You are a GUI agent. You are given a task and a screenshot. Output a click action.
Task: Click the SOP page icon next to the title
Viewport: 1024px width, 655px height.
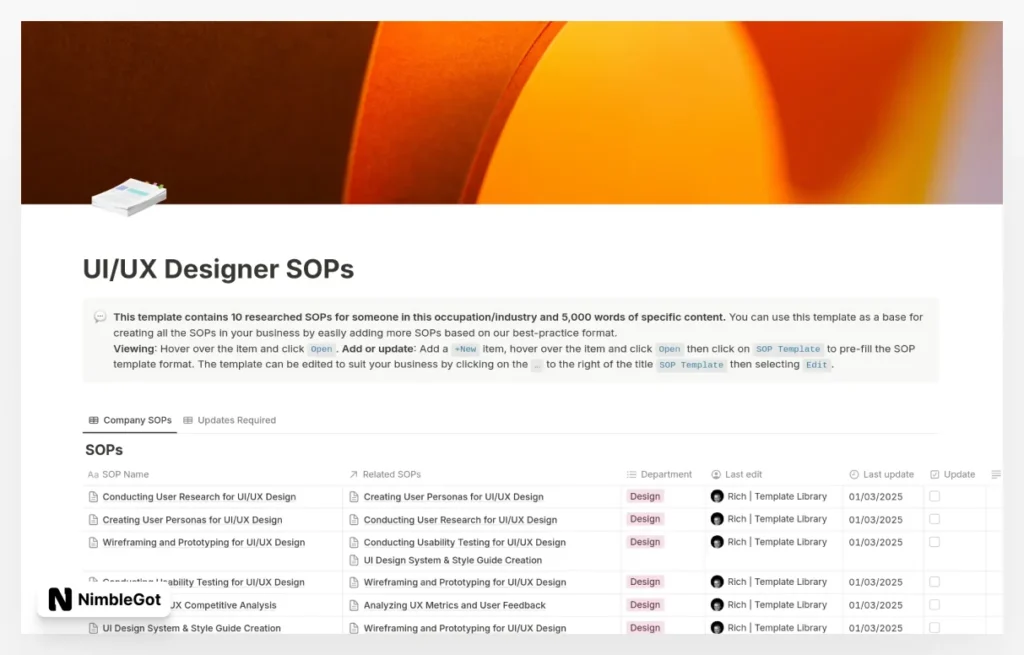(128, 196)
